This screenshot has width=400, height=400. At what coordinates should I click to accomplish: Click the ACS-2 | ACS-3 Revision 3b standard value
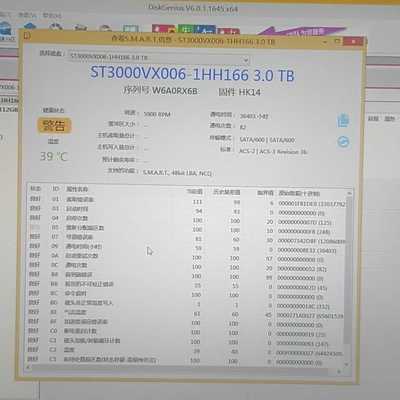pyautogui.click(x=273, y=151)
